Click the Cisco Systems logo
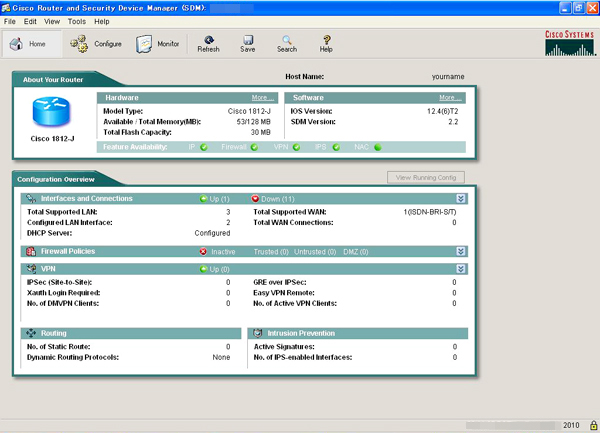The width and height of the screenshot is (600, 433). click(570, 43)
